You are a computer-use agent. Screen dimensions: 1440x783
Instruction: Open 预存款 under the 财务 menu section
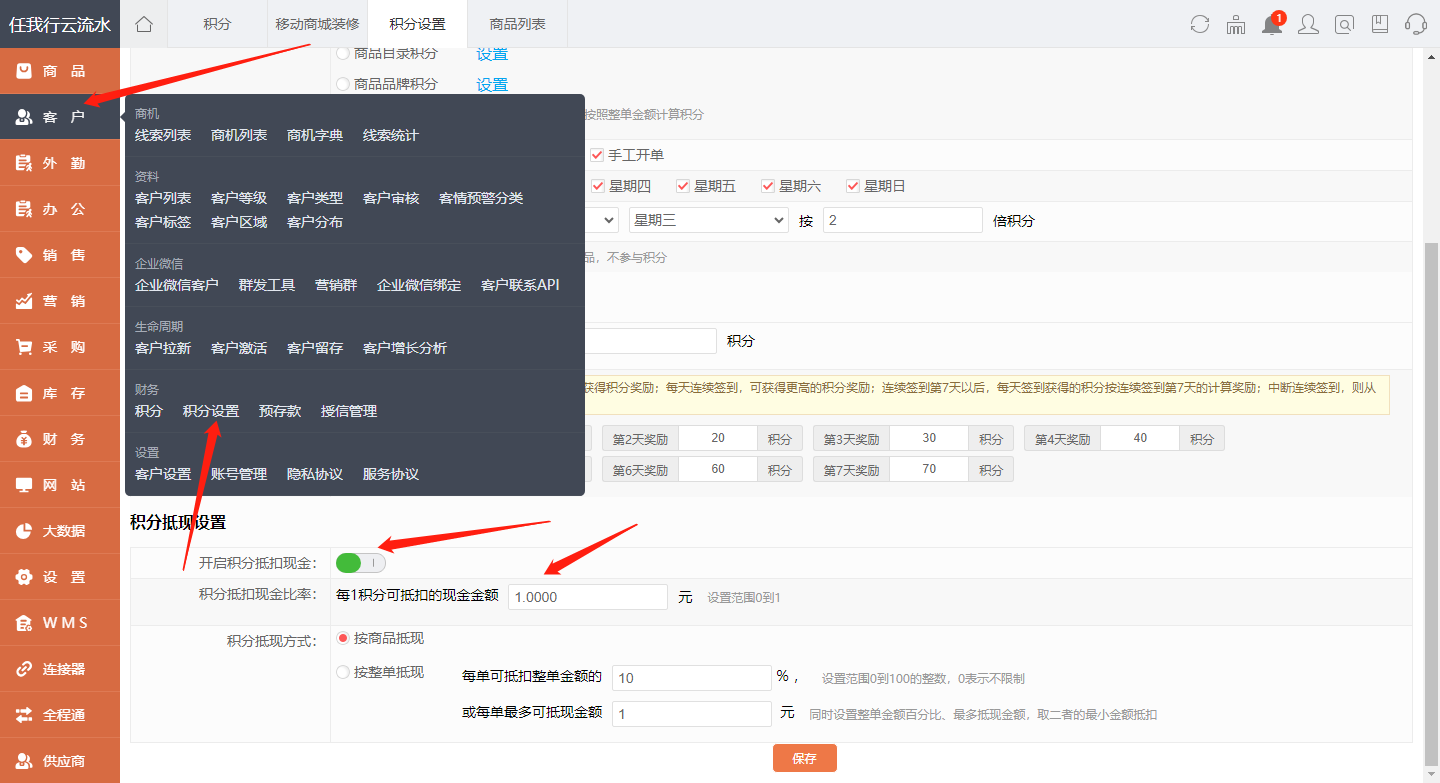click(280, 410)
